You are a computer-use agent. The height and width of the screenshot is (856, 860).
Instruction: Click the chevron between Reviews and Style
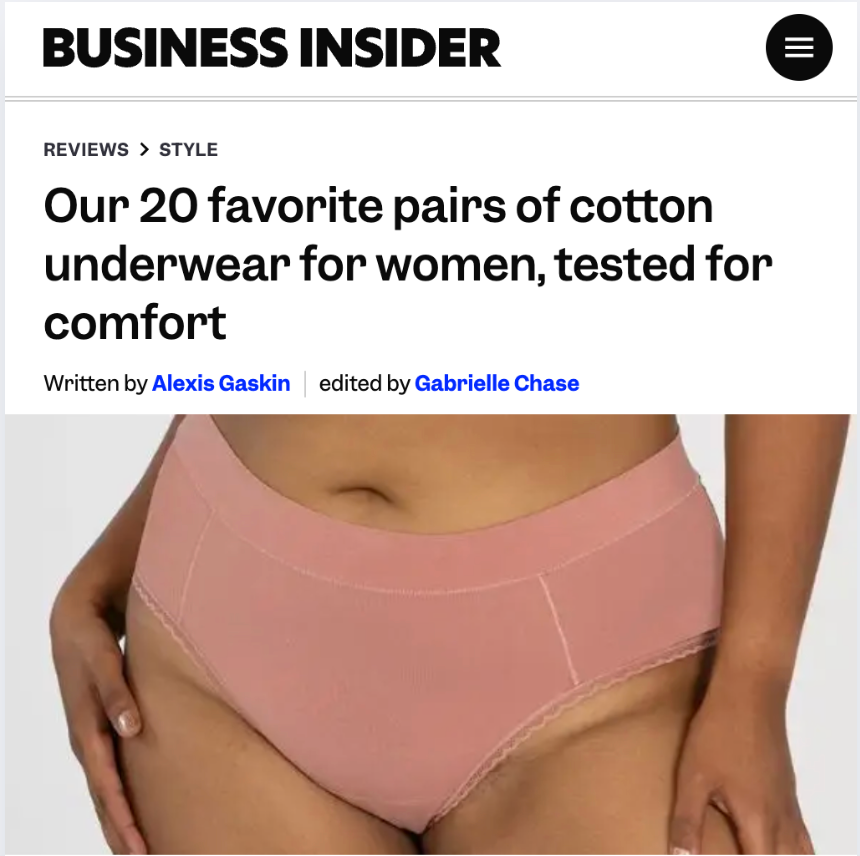[x=144, y=149]
